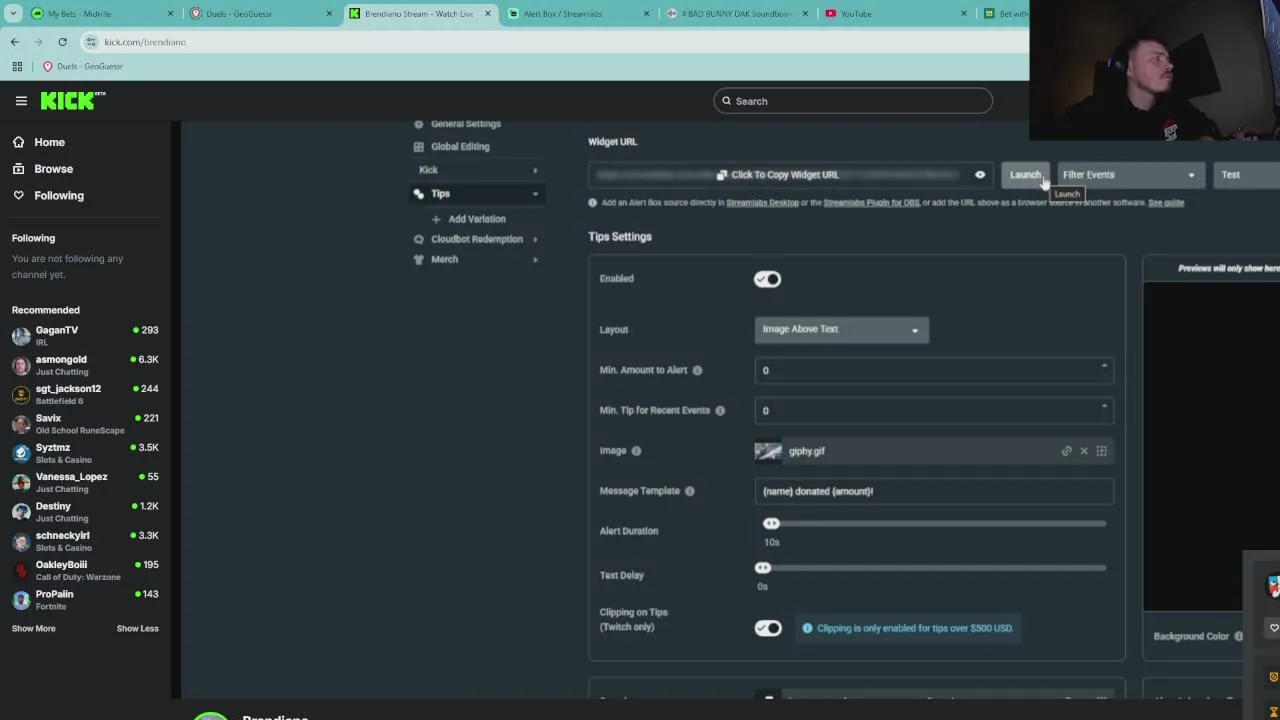The width and height of the screenshot is (1280, 720).
Task: Click the Test button
Action: tap(1245, 175)
